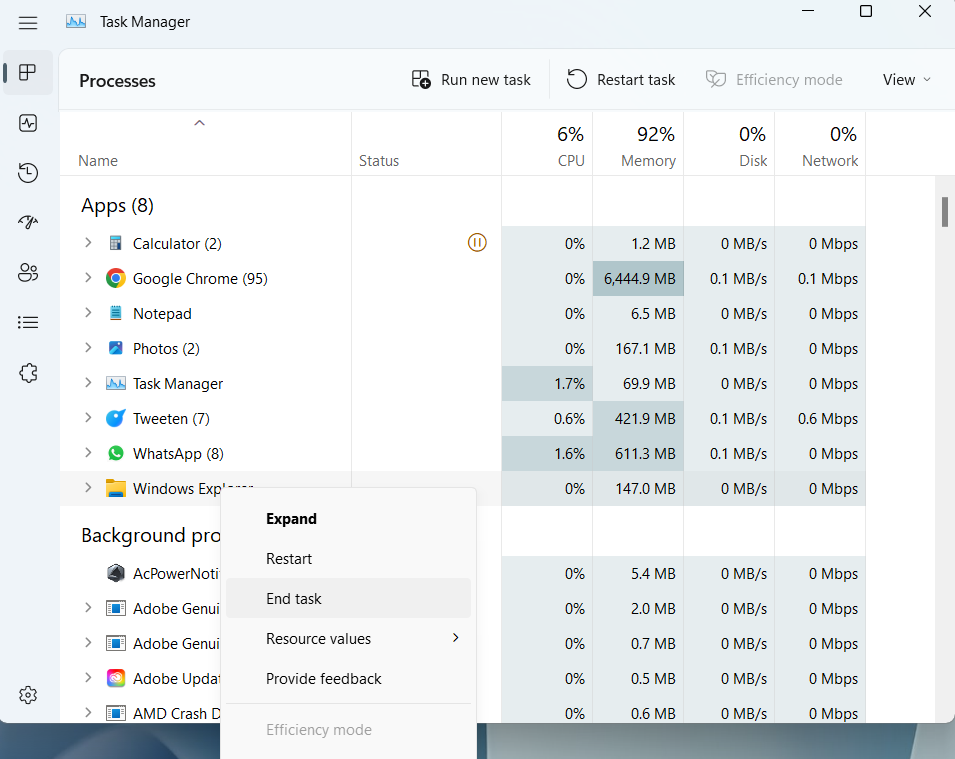Image resolution: width=955 pixels, height=759 pixels.
Task: Open Task Manager settings gear
Action: point(28,695)
